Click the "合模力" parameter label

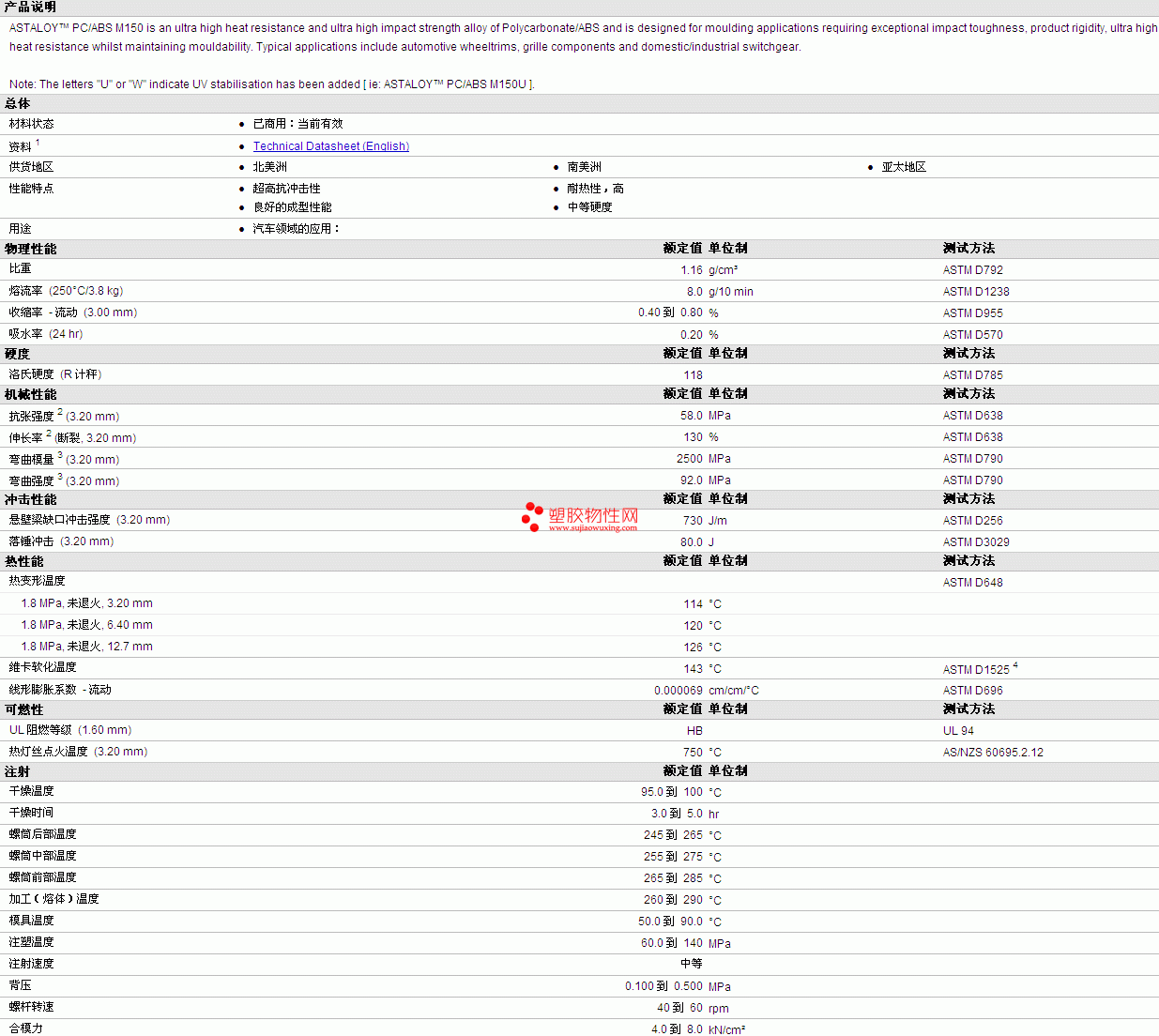point(26,1028)
